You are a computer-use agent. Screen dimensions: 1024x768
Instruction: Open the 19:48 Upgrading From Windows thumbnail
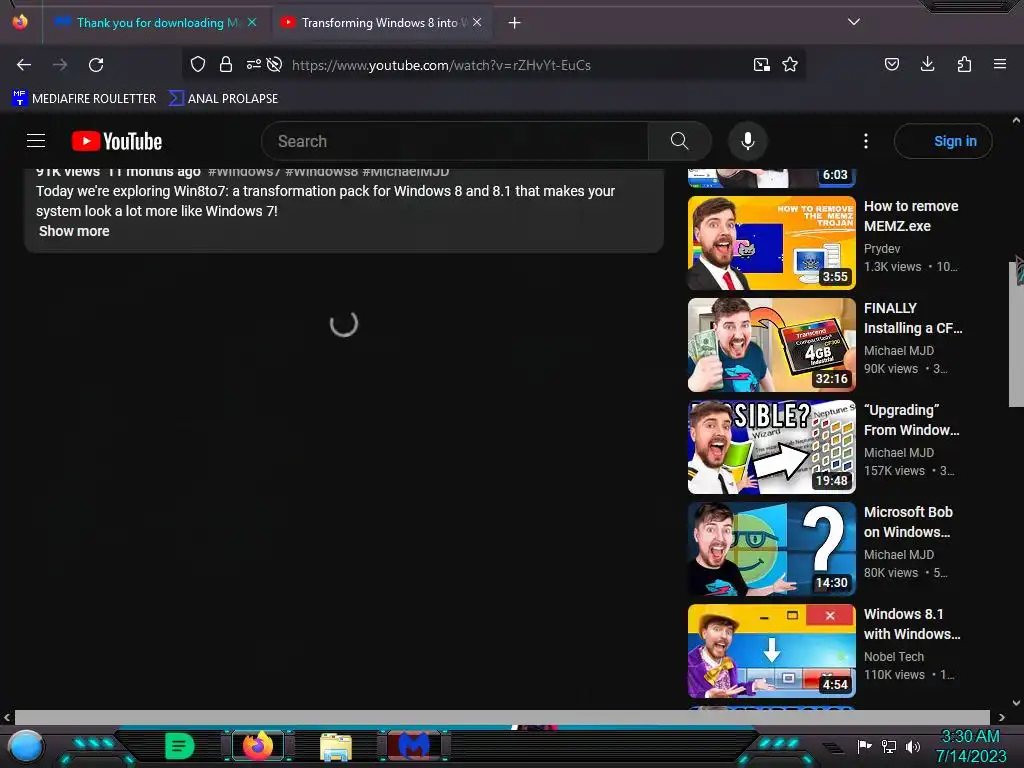772,447
